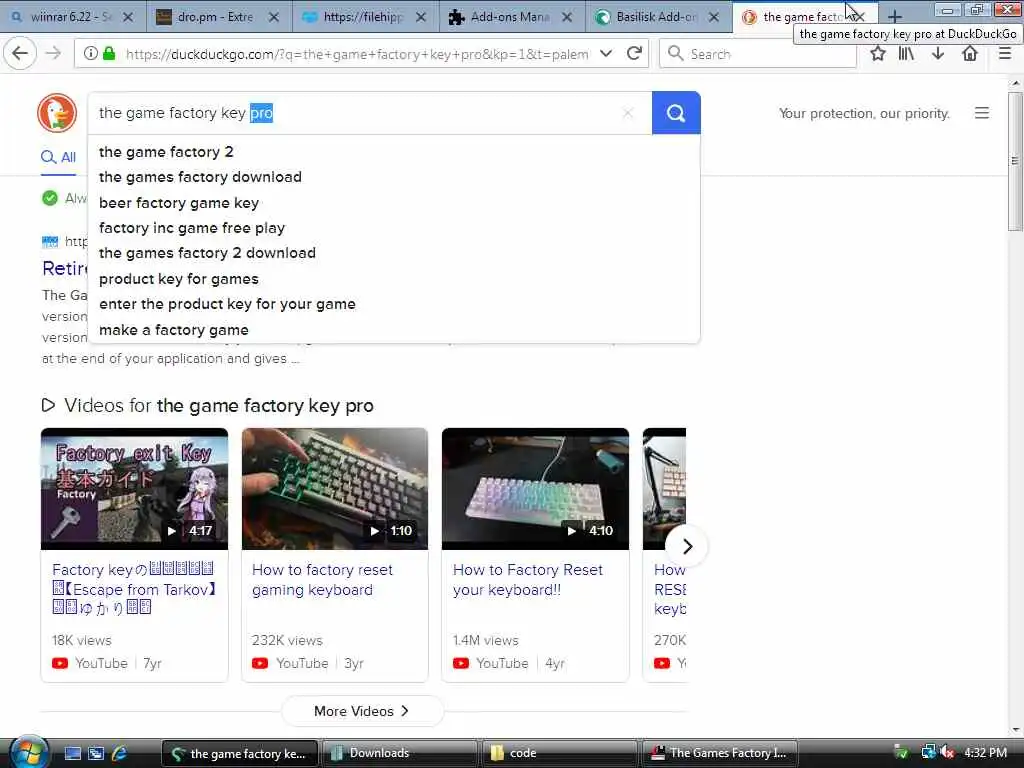Close the Add-ons Manager tab
This screenshot has height=768, width=1024.
coord(567,17)
